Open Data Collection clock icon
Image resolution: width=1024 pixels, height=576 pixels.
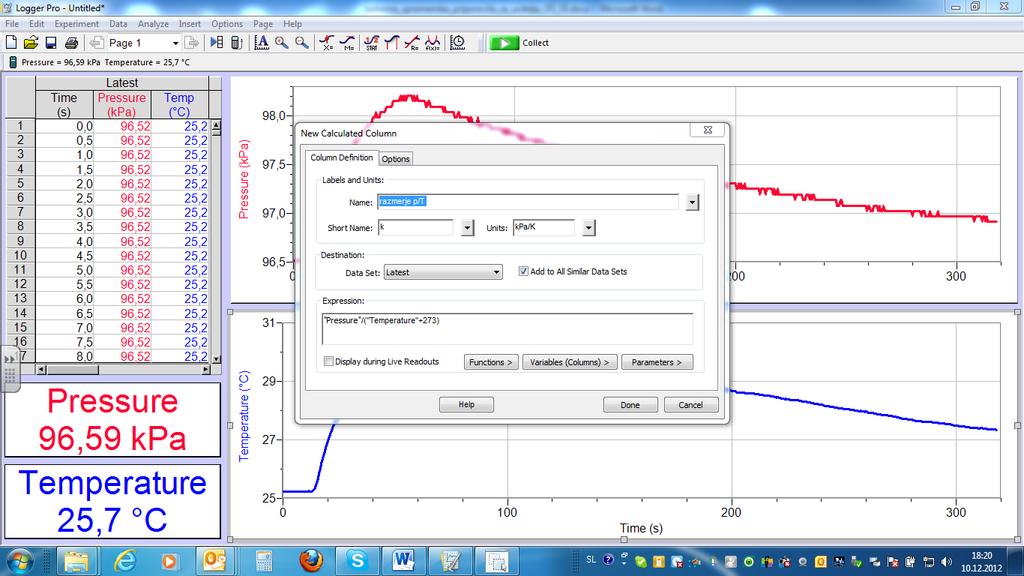(458, 42)
